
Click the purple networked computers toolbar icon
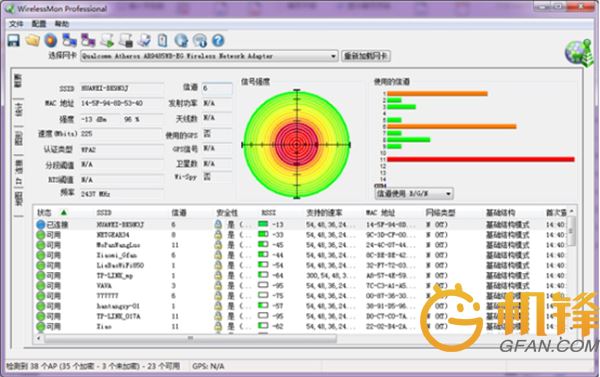[x=88, y=40]
